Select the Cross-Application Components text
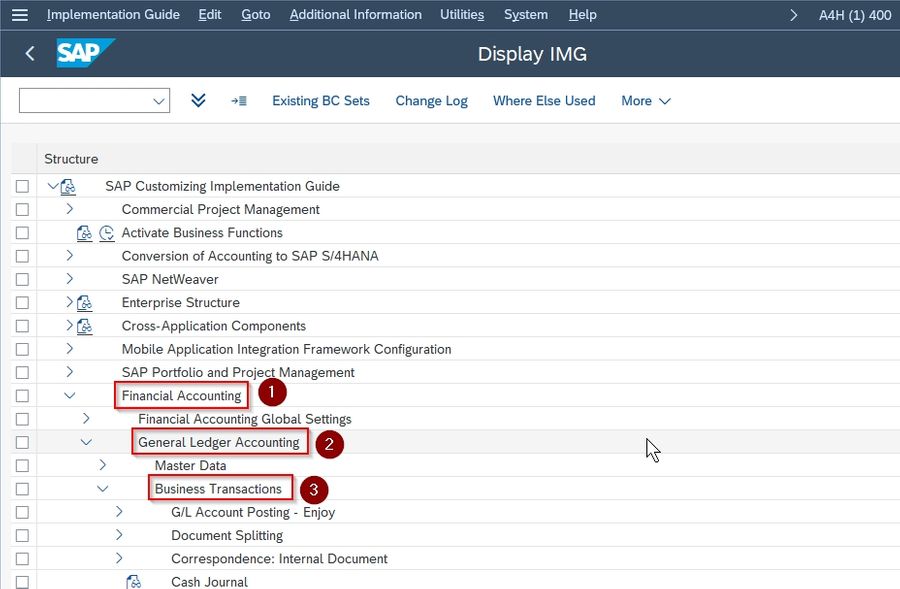Screen dimensions: 900x589 tap(214, 326)
